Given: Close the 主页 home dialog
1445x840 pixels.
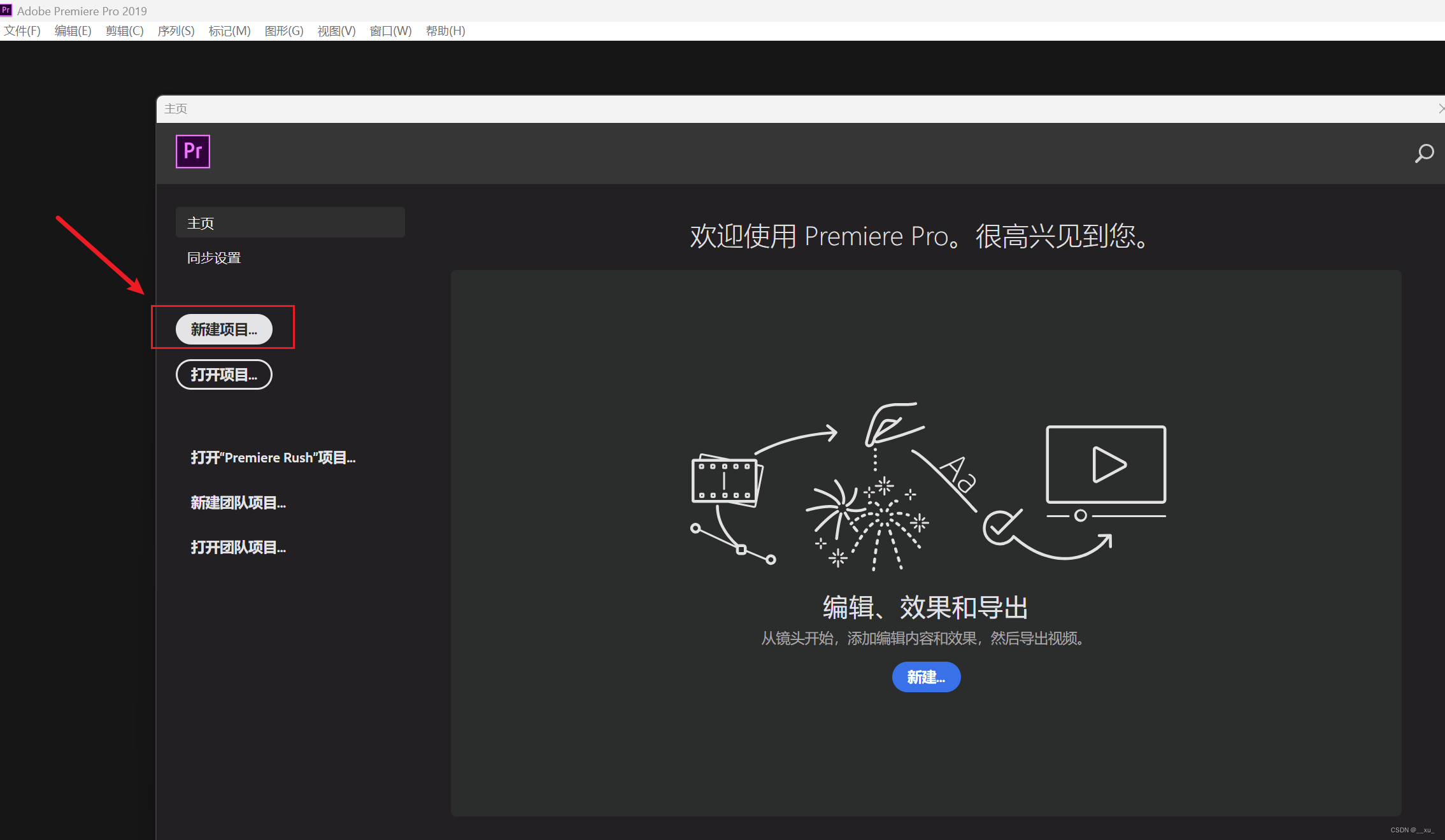Looking at the screenshot, I should click(x=1441, y=109).
